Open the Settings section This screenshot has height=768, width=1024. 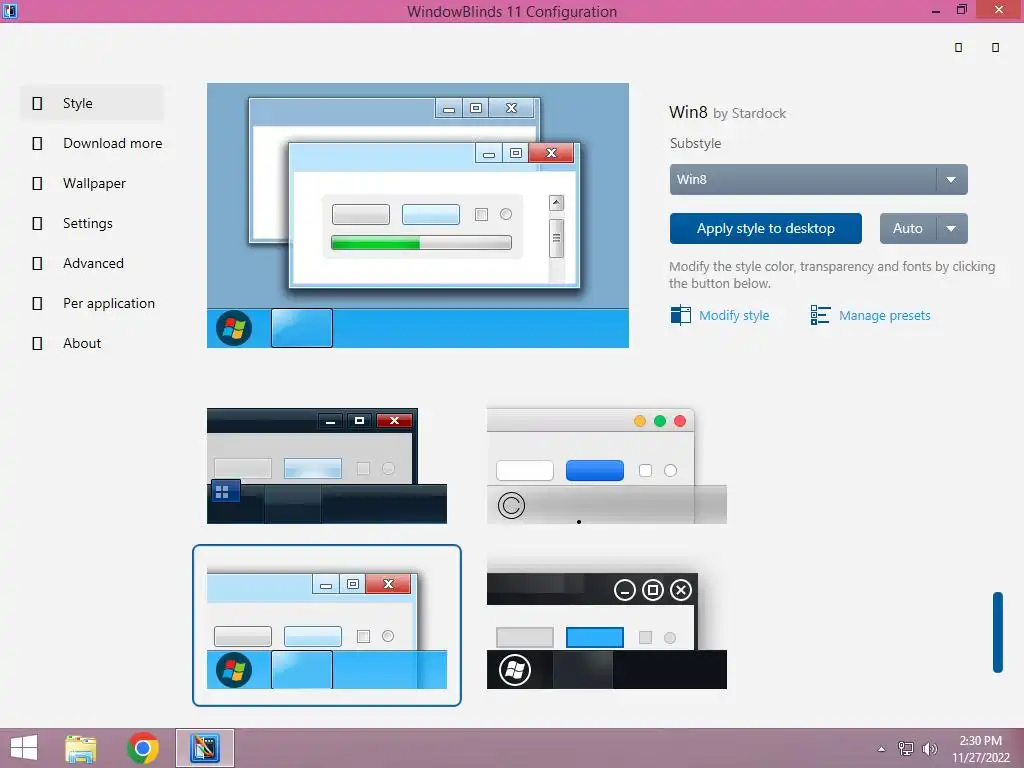click(x=88, y=223)
